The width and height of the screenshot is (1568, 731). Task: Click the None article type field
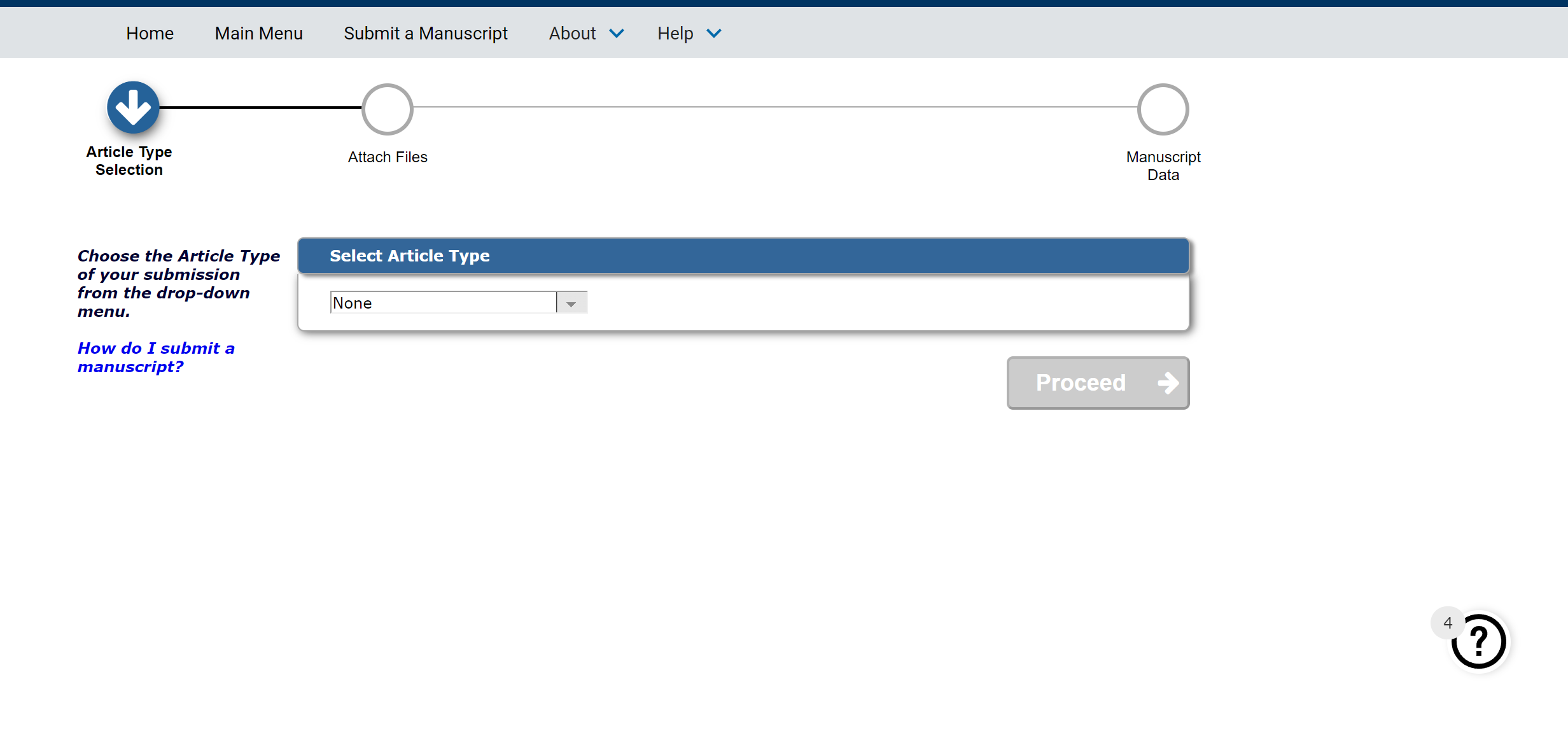pyautogui.click(x=443, y=303)
